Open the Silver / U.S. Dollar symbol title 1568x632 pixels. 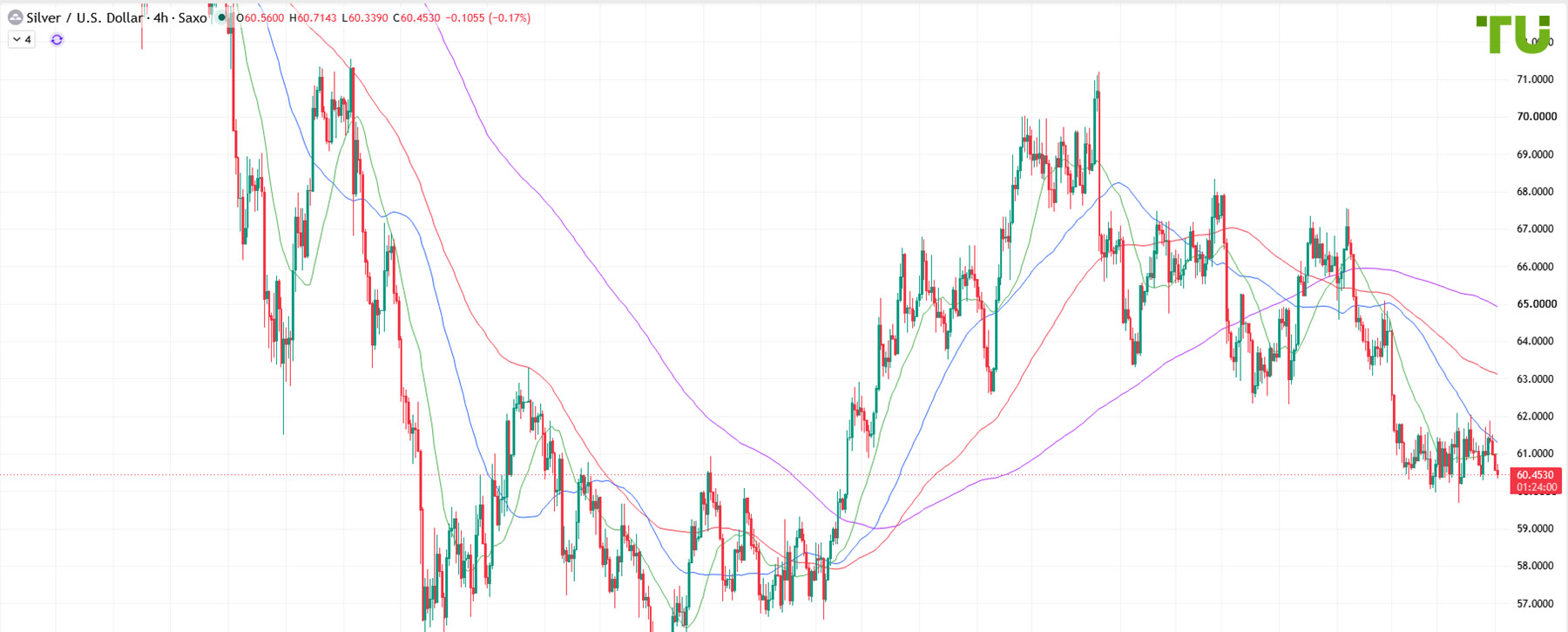click(x=84, y=17)
